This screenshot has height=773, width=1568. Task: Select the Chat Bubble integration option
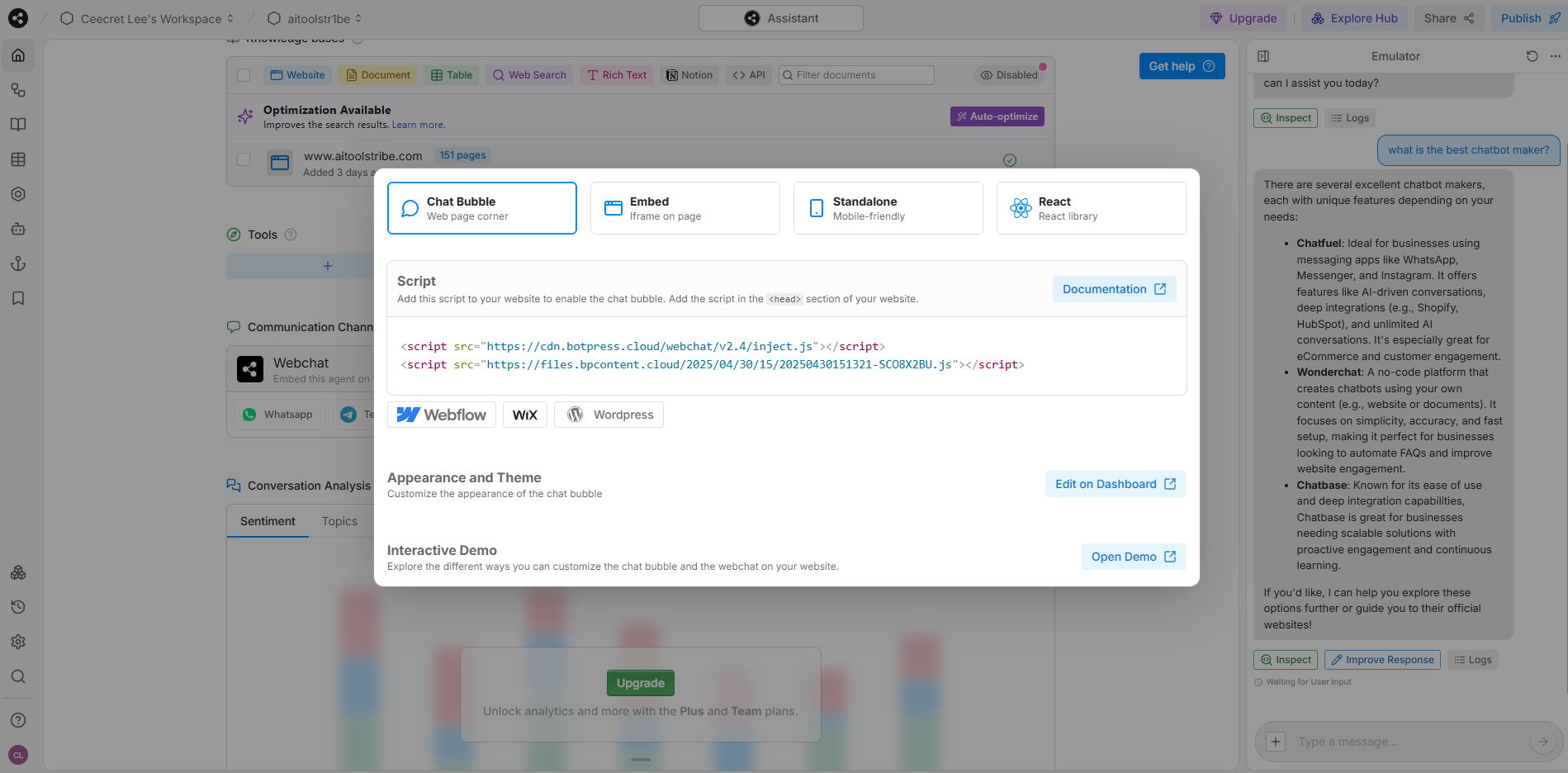pos(481,207)
